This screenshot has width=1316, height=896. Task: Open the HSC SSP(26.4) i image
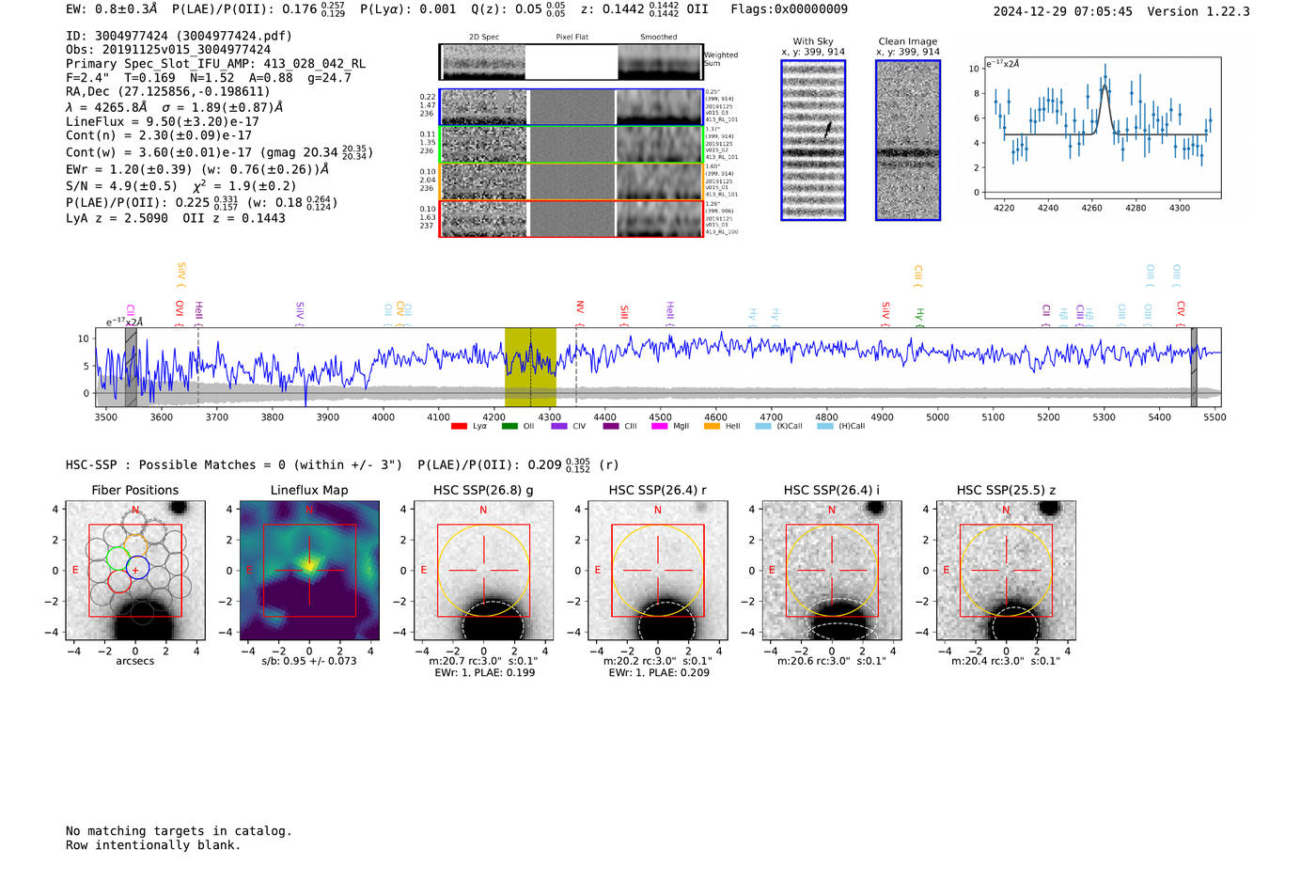point(832,571)
